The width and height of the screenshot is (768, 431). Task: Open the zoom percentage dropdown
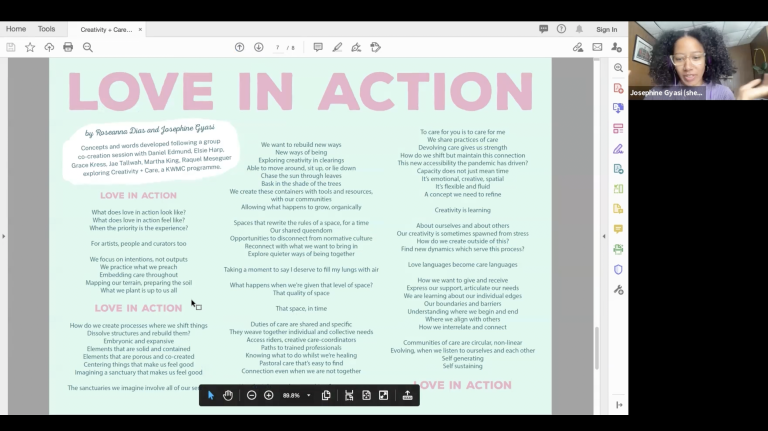coord(308,395)
